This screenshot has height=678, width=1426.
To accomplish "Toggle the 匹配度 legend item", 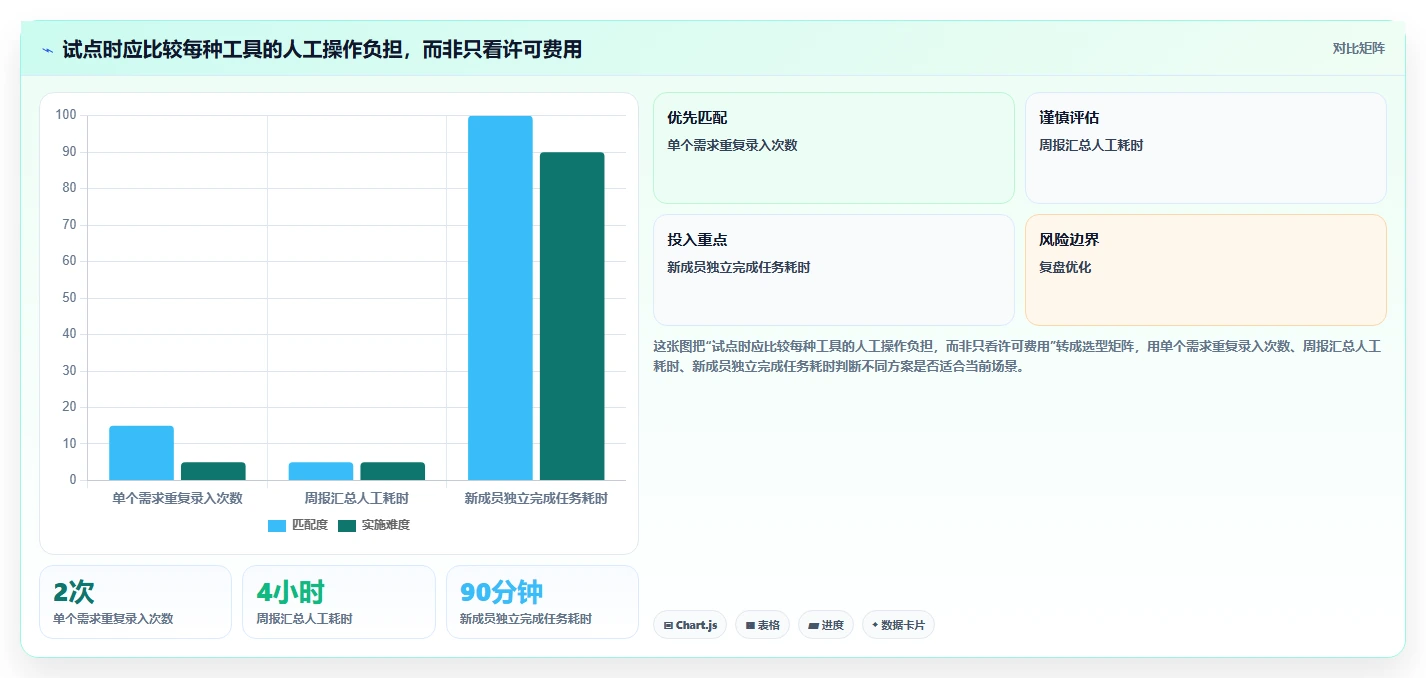I will point(298,525).
